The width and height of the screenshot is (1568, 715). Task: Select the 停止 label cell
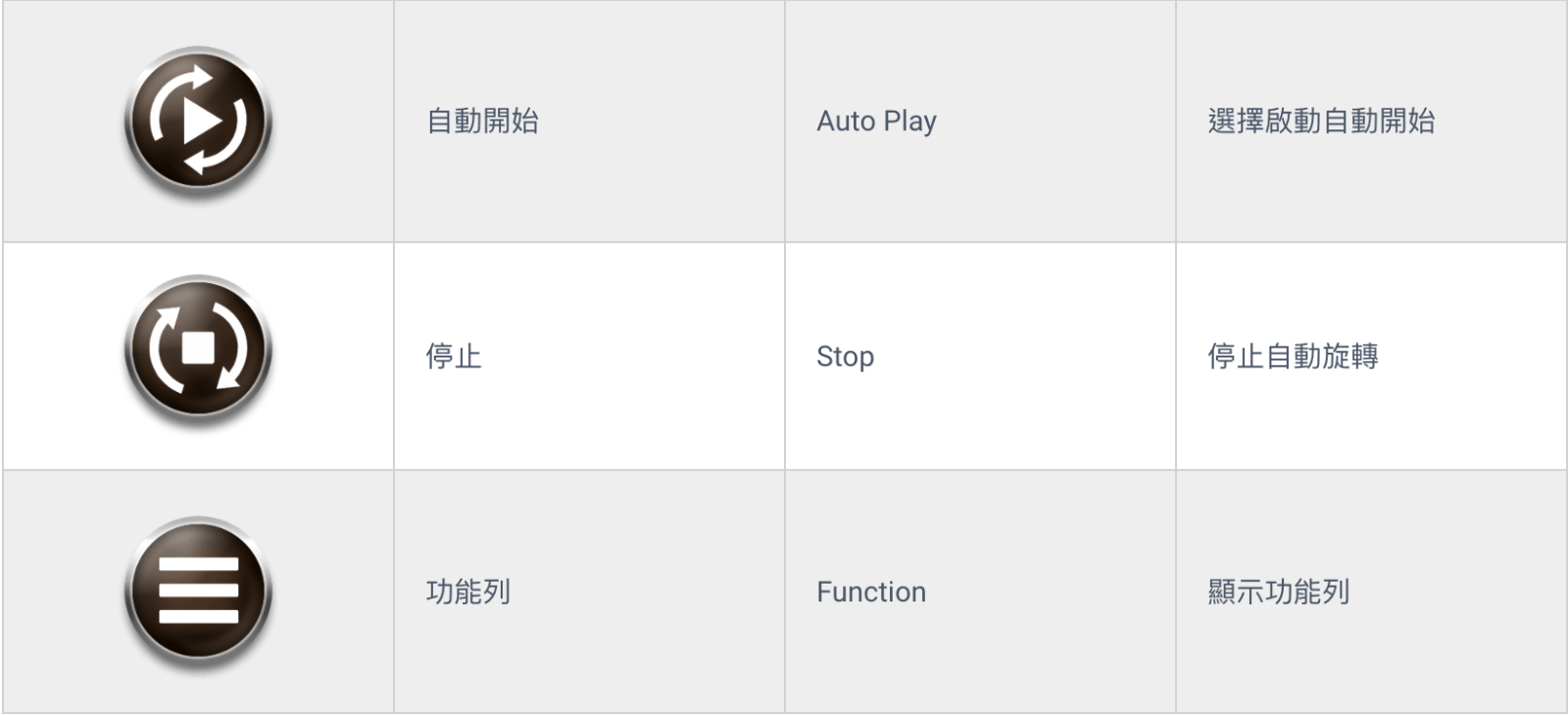pos(590,357)
